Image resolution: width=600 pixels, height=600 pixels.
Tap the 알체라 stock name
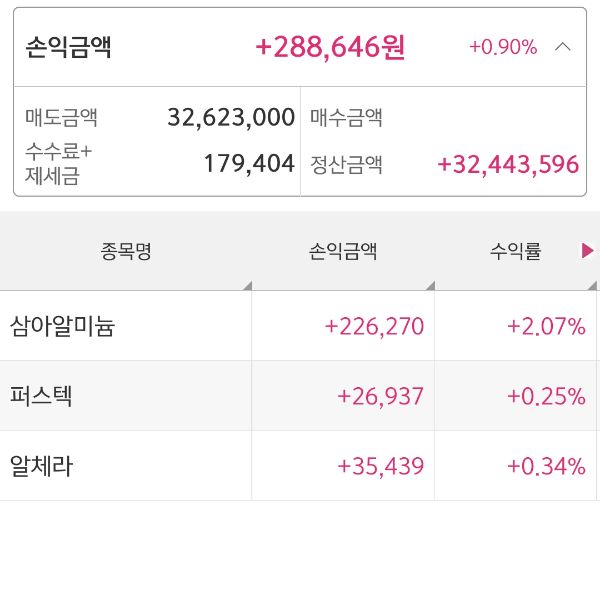click(41, 466)
